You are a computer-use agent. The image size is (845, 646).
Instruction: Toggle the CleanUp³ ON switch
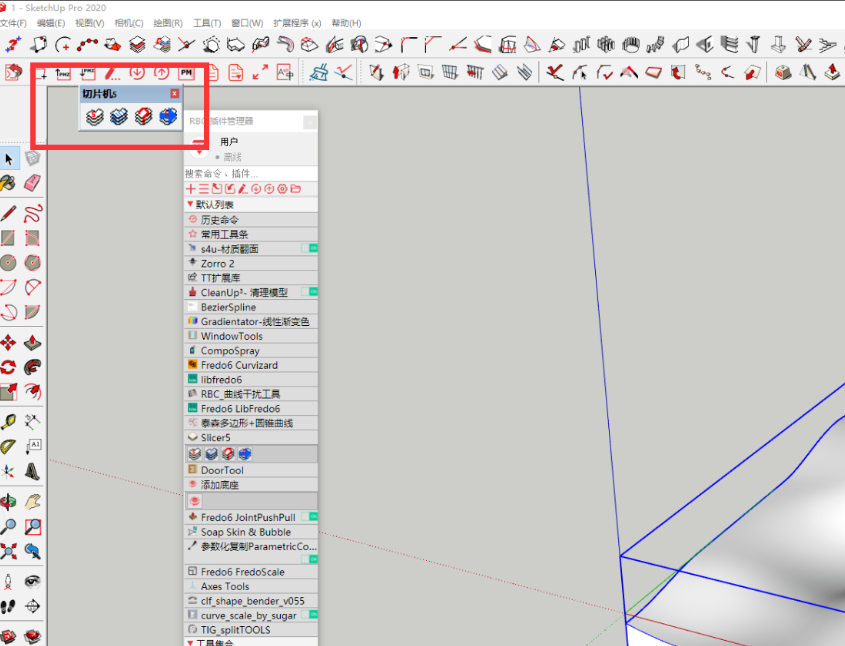click(x=309, y=292)
